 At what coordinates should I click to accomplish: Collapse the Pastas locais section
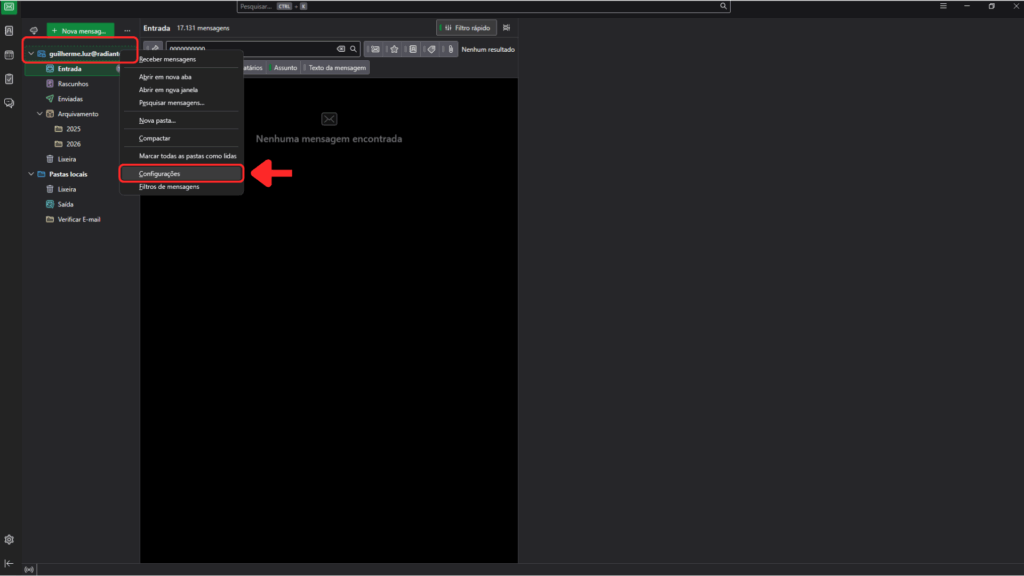pos(31,174)
